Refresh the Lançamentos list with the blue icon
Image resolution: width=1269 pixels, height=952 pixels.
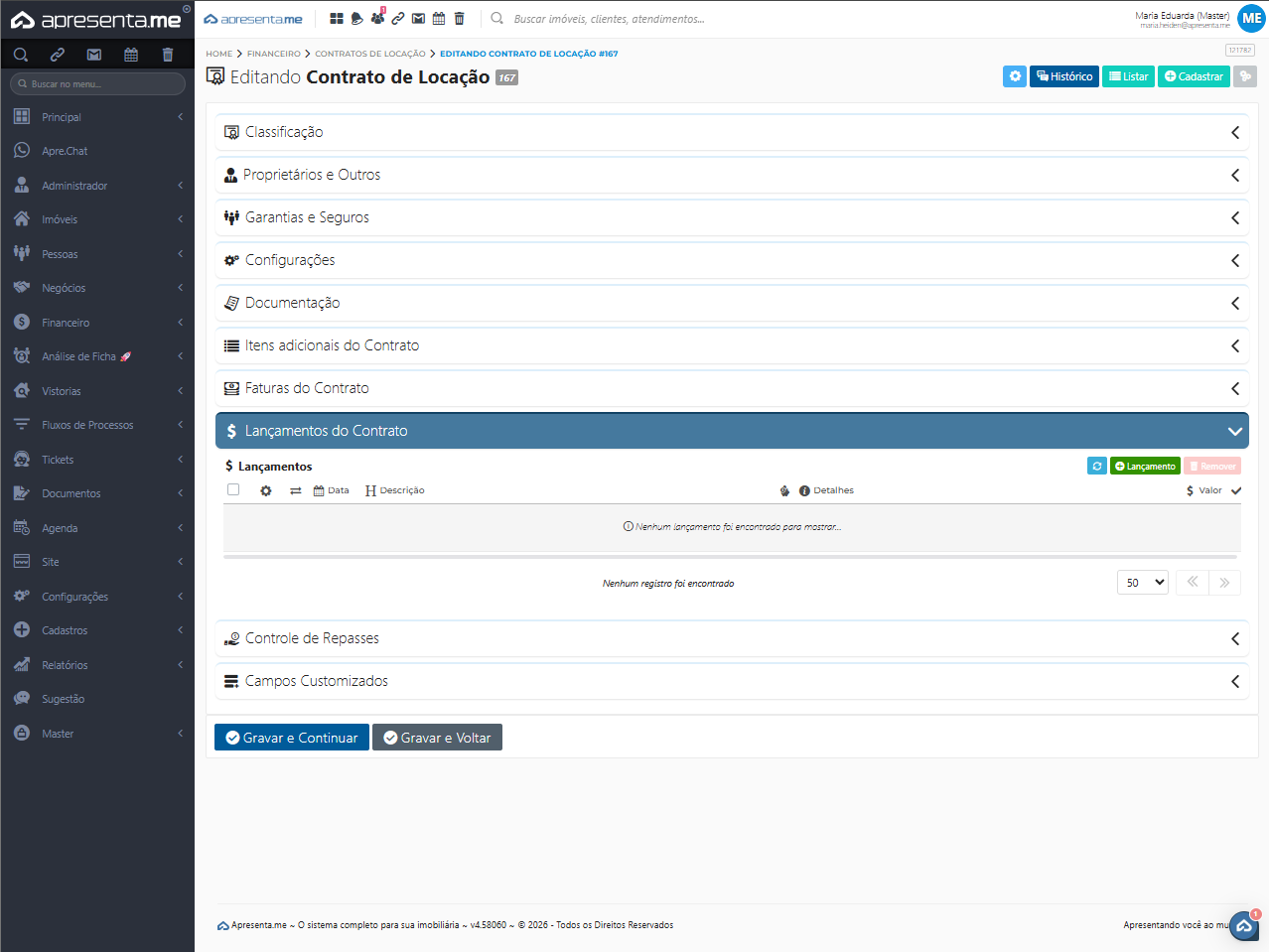point(1096,466)
